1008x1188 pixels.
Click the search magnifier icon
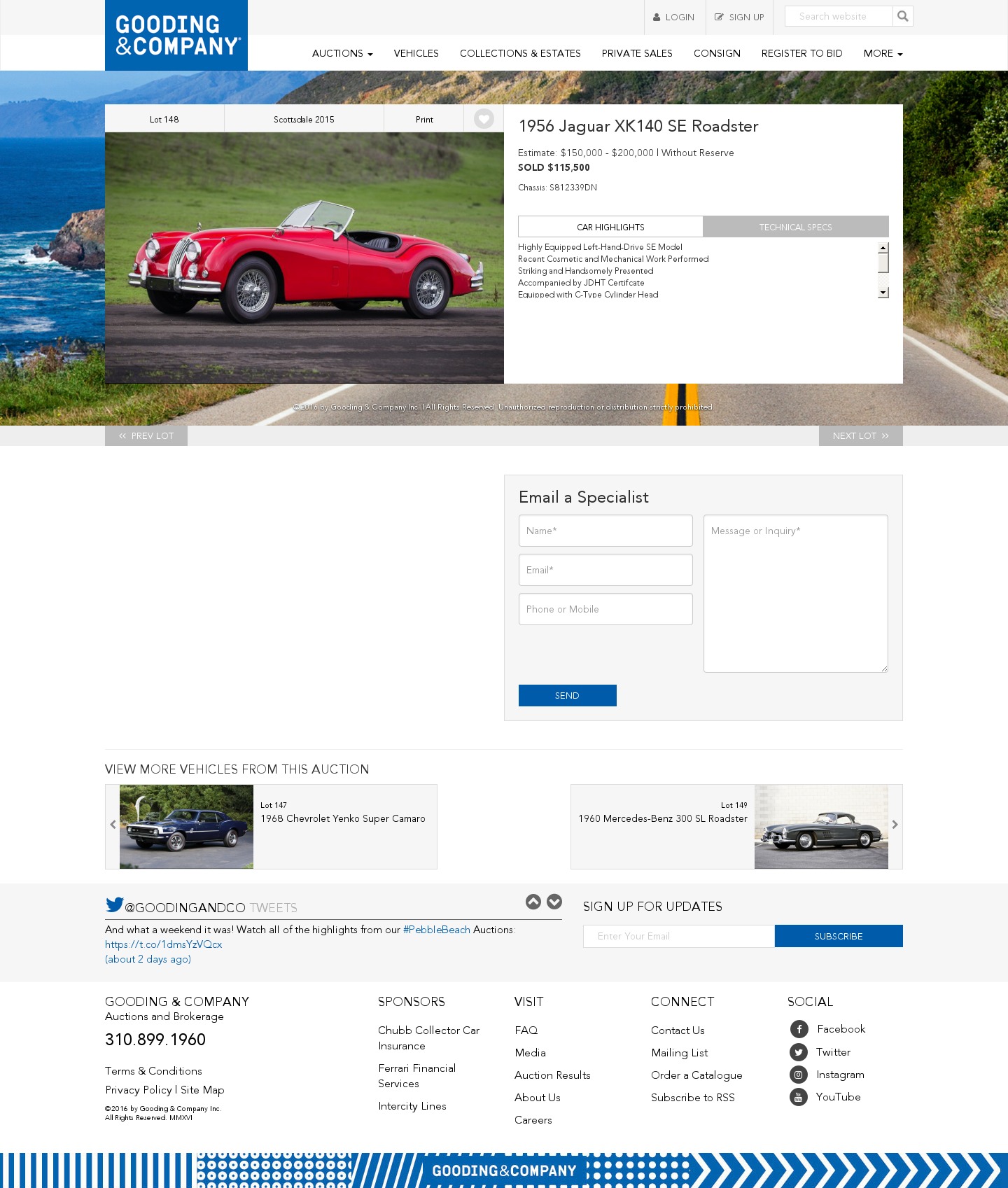(x=903, y=16)
